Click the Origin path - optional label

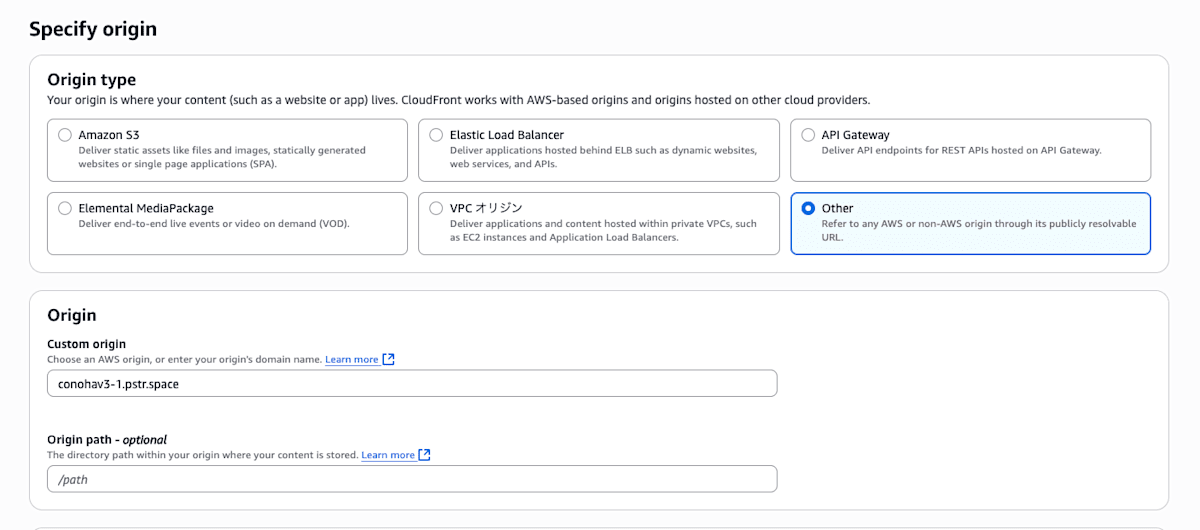[107, 439]
